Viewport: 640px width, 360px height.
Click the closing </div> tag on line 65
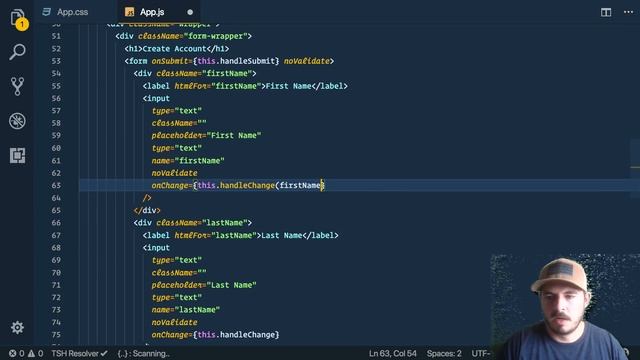tap(147, 210)
